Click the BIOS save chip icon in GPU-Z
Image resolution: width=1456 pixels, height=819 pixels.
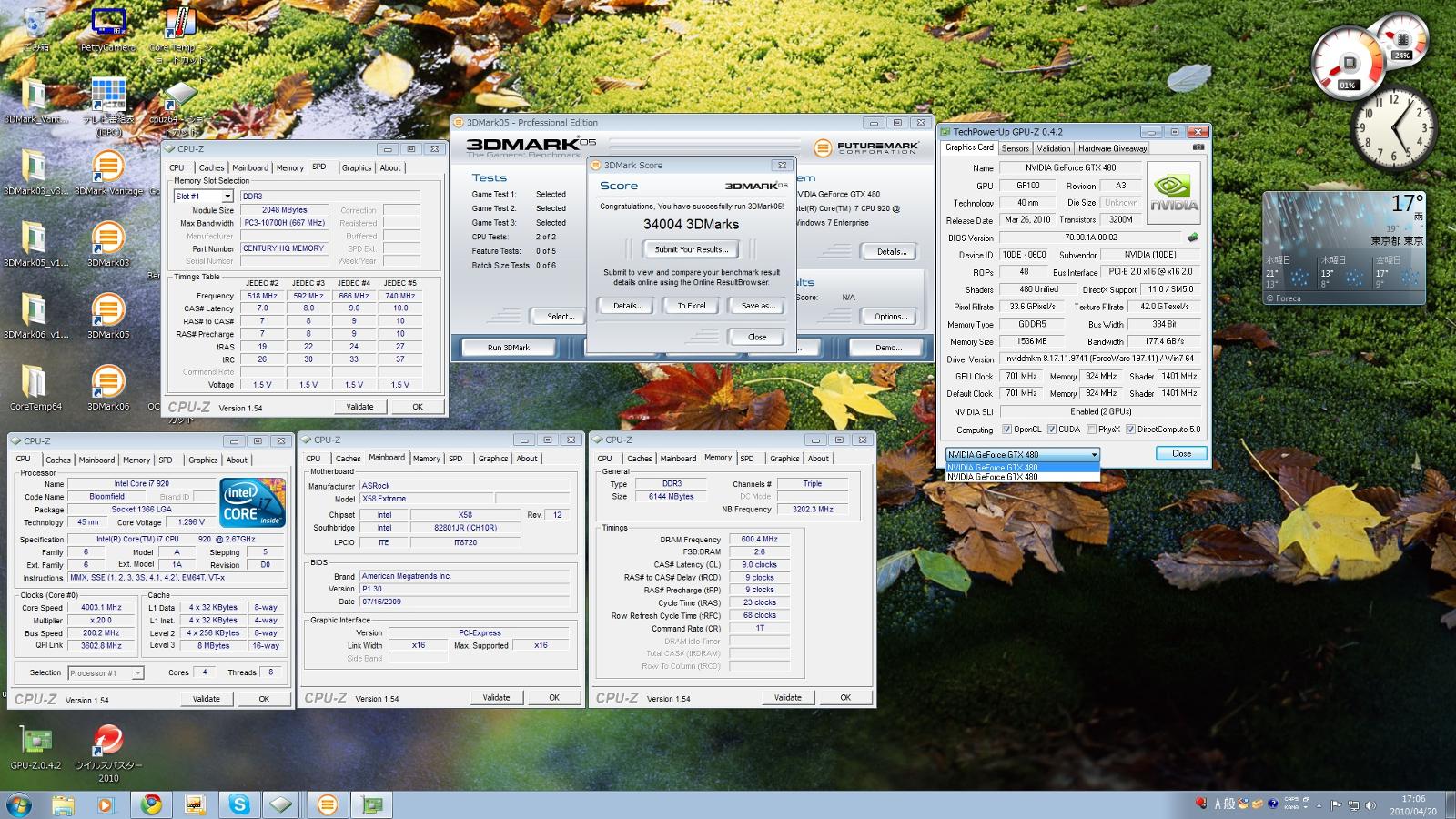coord(1193,238)
